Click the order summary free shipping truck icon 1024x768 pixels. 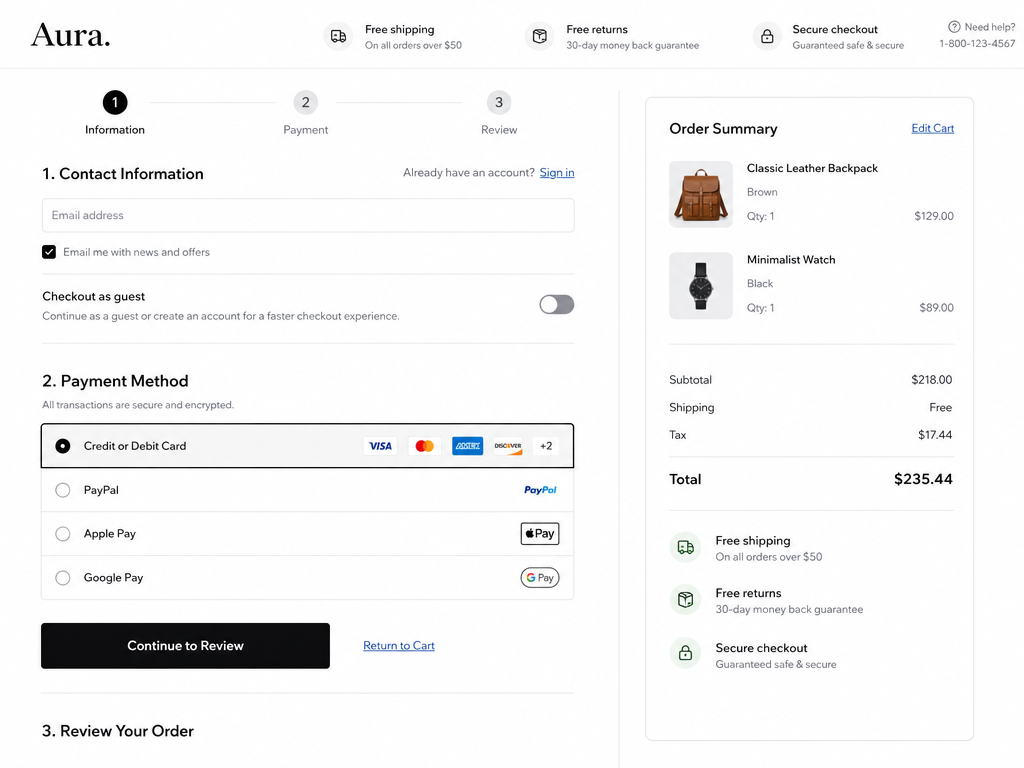pos(685,547)
